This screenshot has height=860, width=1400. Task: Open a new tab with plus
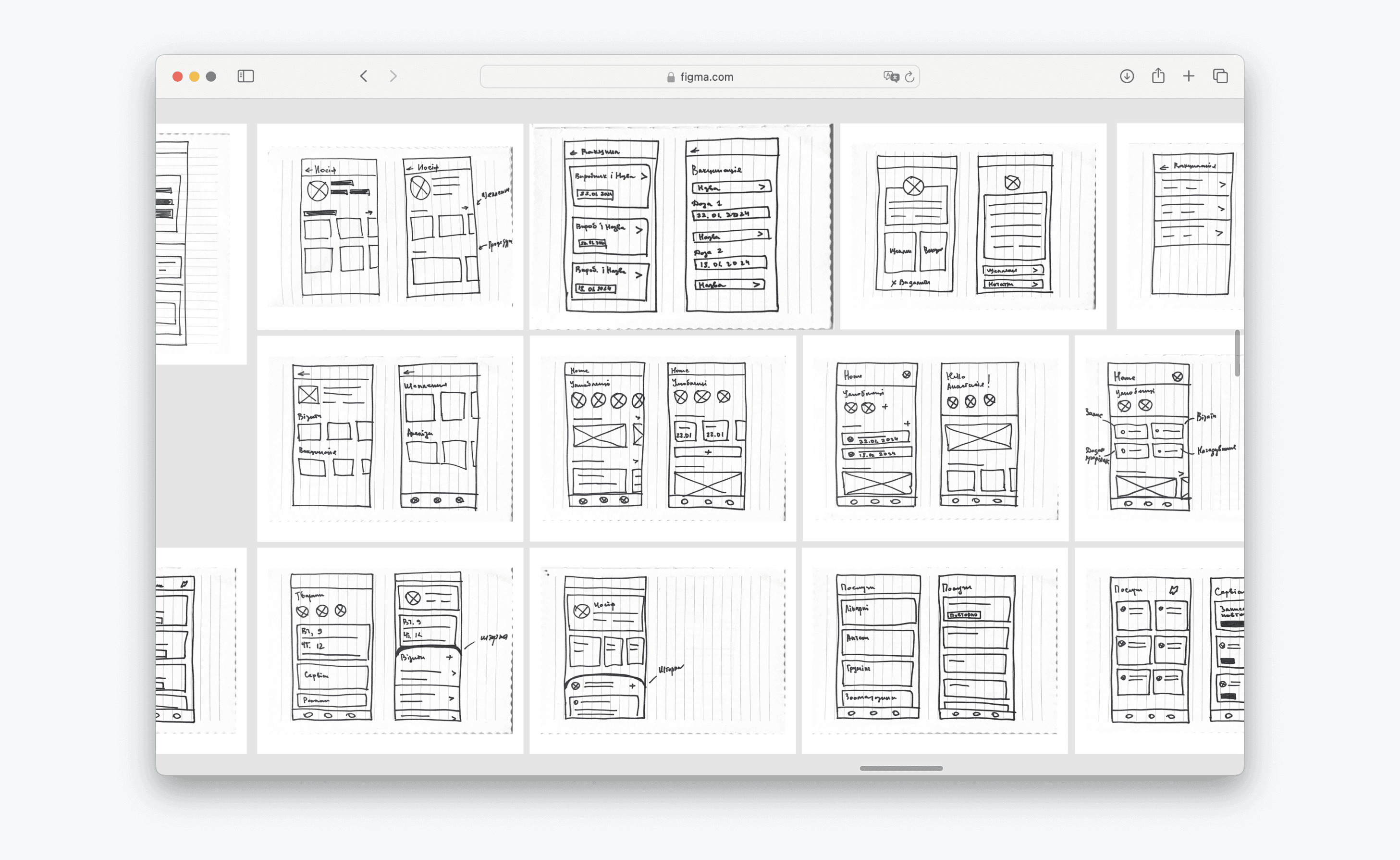[1189, 76]
